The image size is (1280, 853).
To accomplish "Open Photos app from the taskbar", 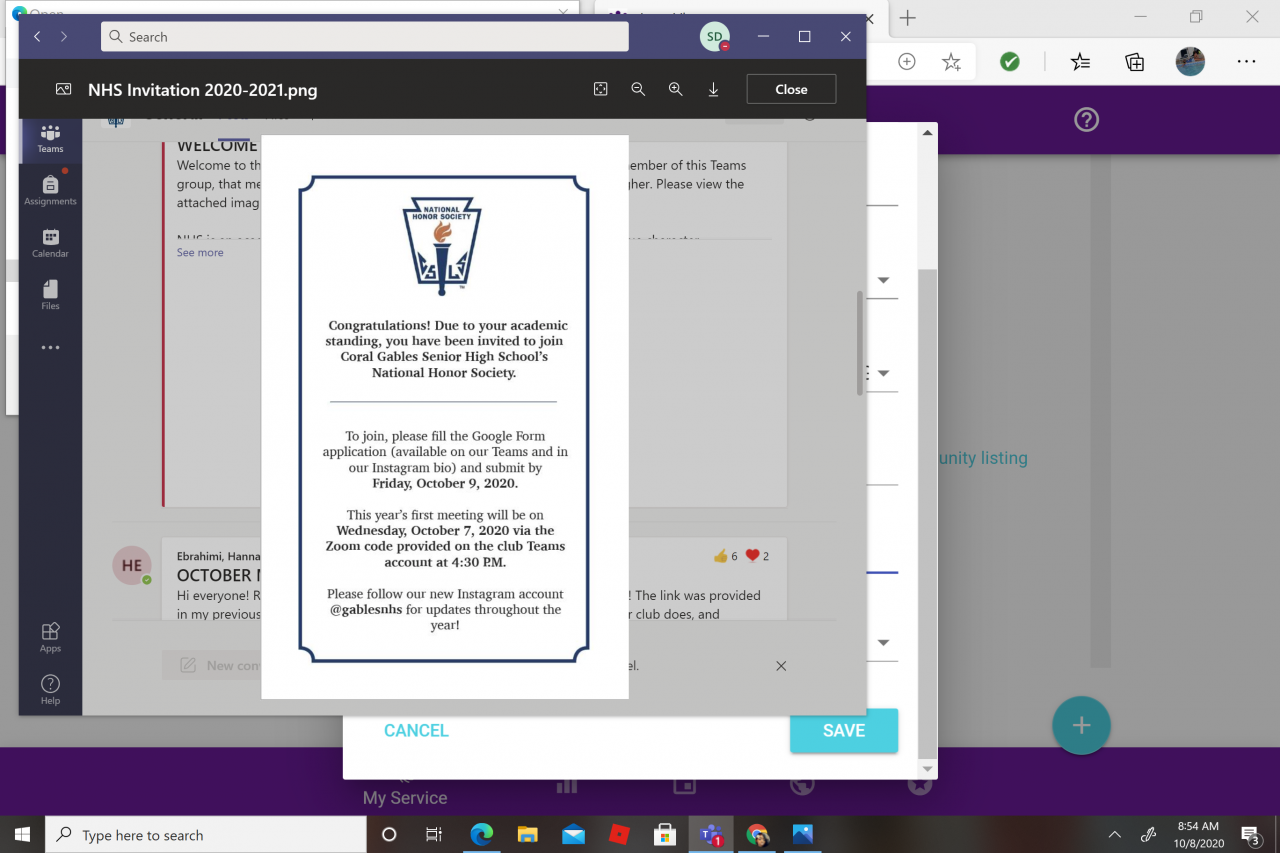I will coord(802,834).
